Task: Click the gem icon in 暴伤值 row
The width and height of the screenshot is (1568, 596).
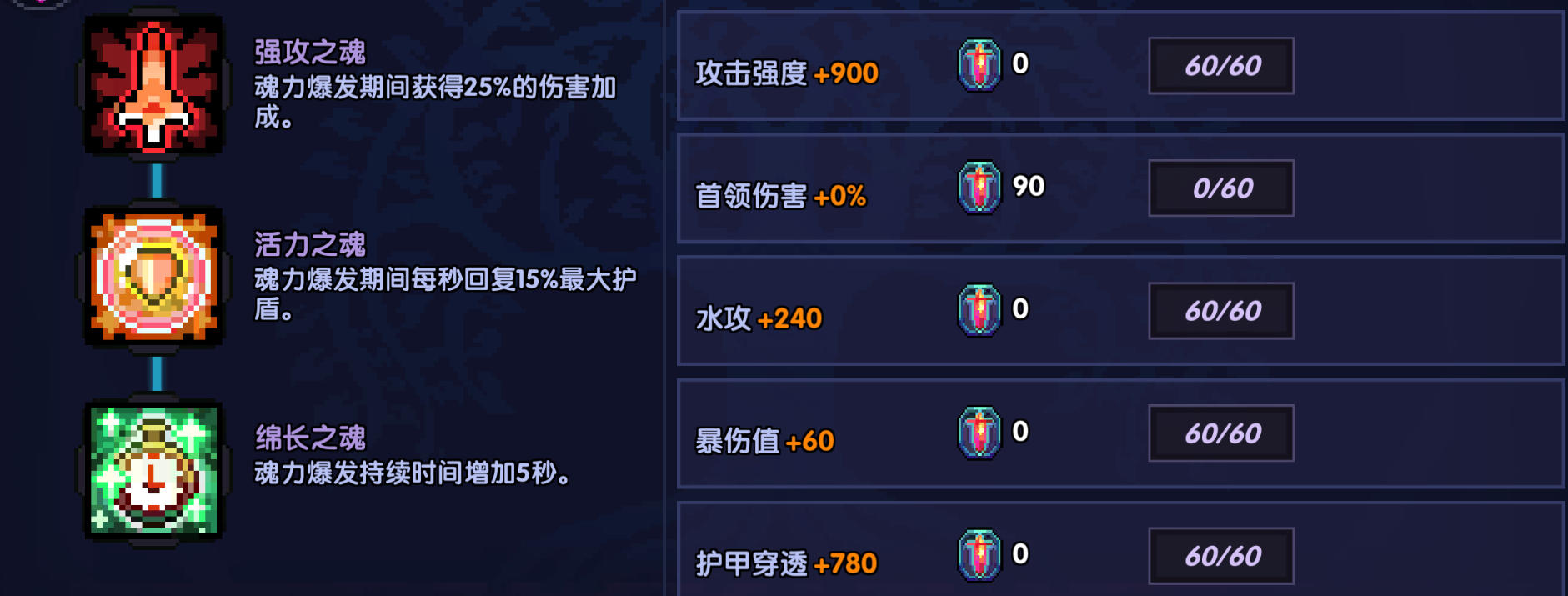Action: point(979,433)
